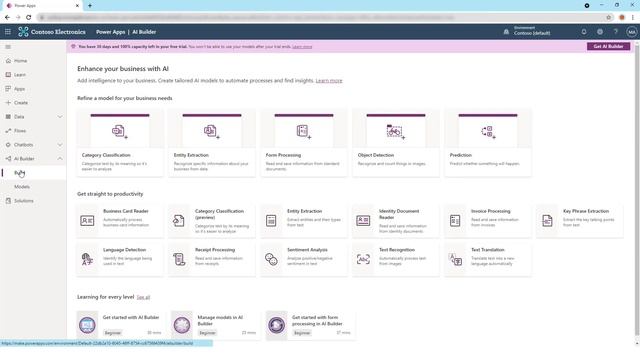Viewport: 640px width, 360px height.
Task: Click the page vertical scrollbar
Action: [x=637, y=192]
